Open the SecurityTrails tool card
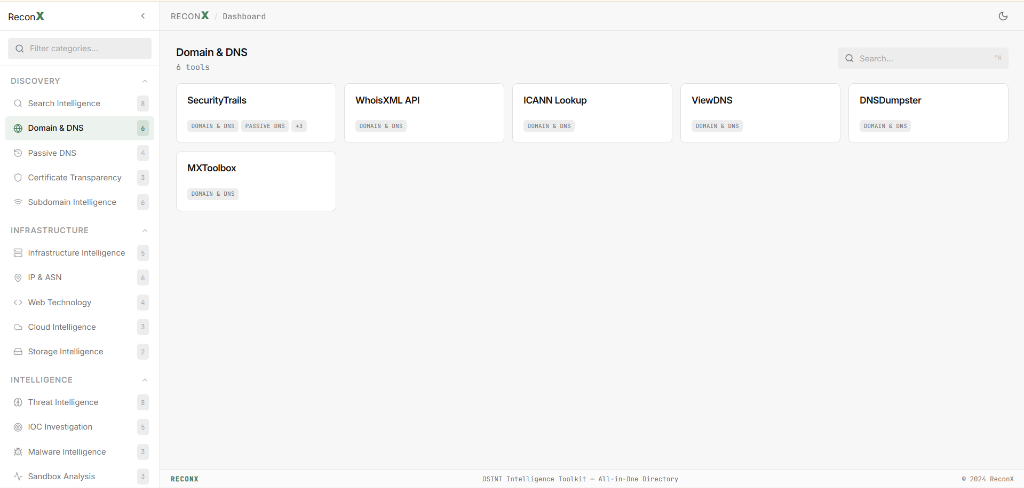This screenshot has width=1024, height=488. pyautogui.click(x=256, y=113)
